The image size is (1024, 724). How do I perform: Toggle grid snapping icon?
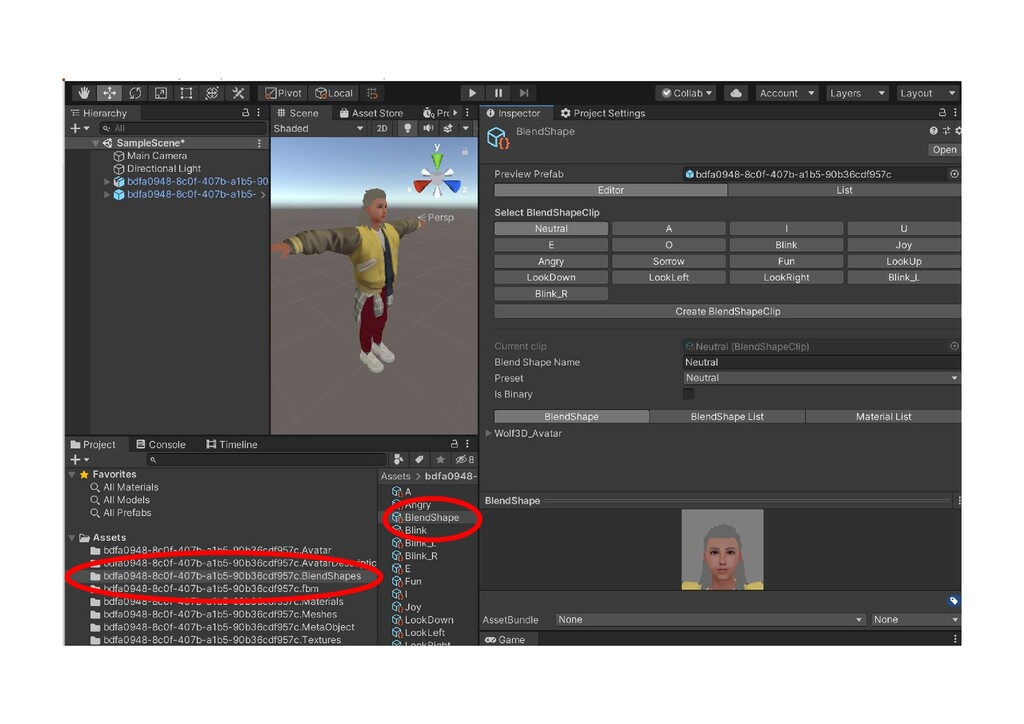pos(372,93)
